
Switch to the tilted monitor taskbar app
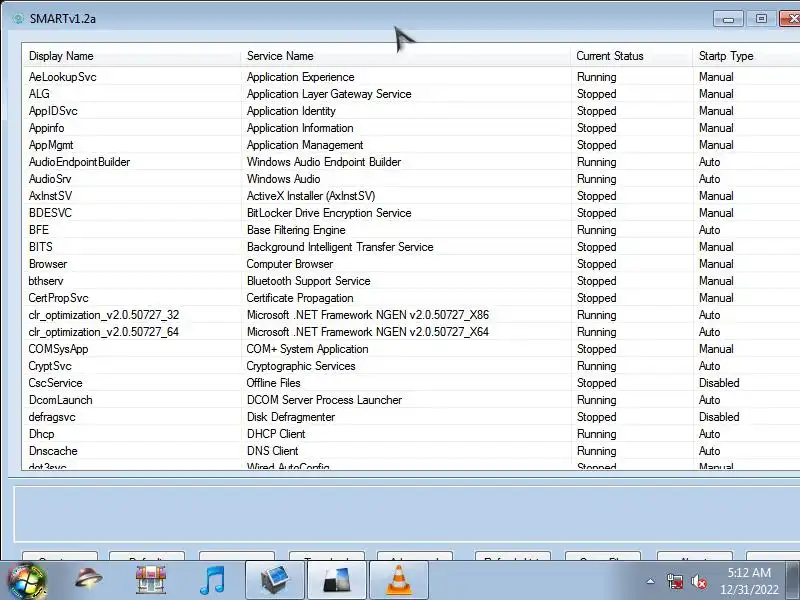[274, 580]
